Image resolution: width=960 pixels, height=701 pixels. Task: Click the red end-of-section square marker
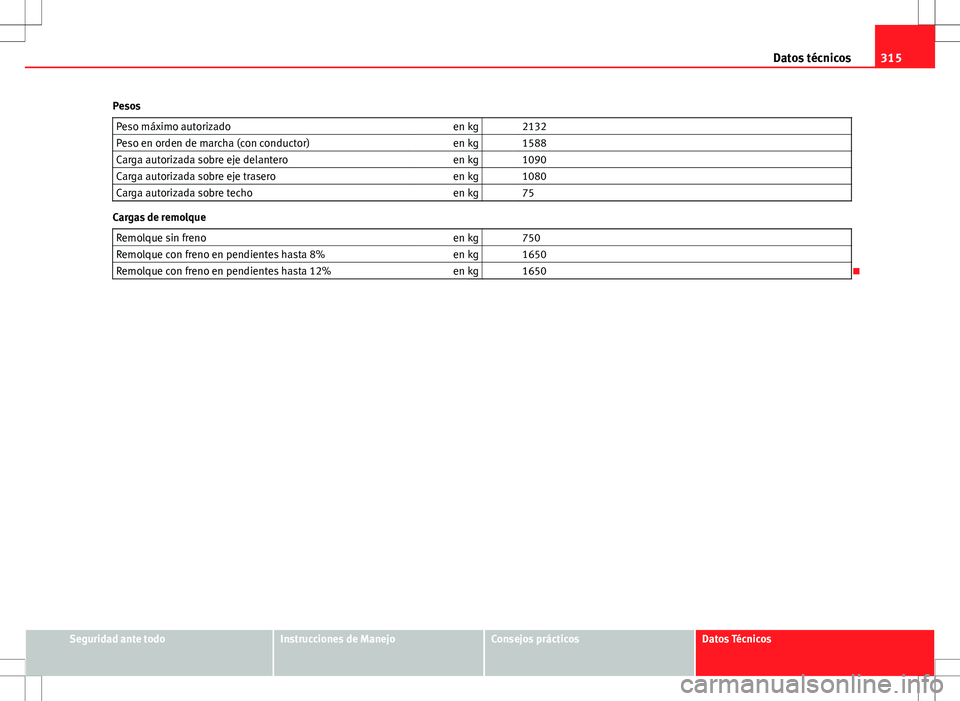tap(857, 271)
